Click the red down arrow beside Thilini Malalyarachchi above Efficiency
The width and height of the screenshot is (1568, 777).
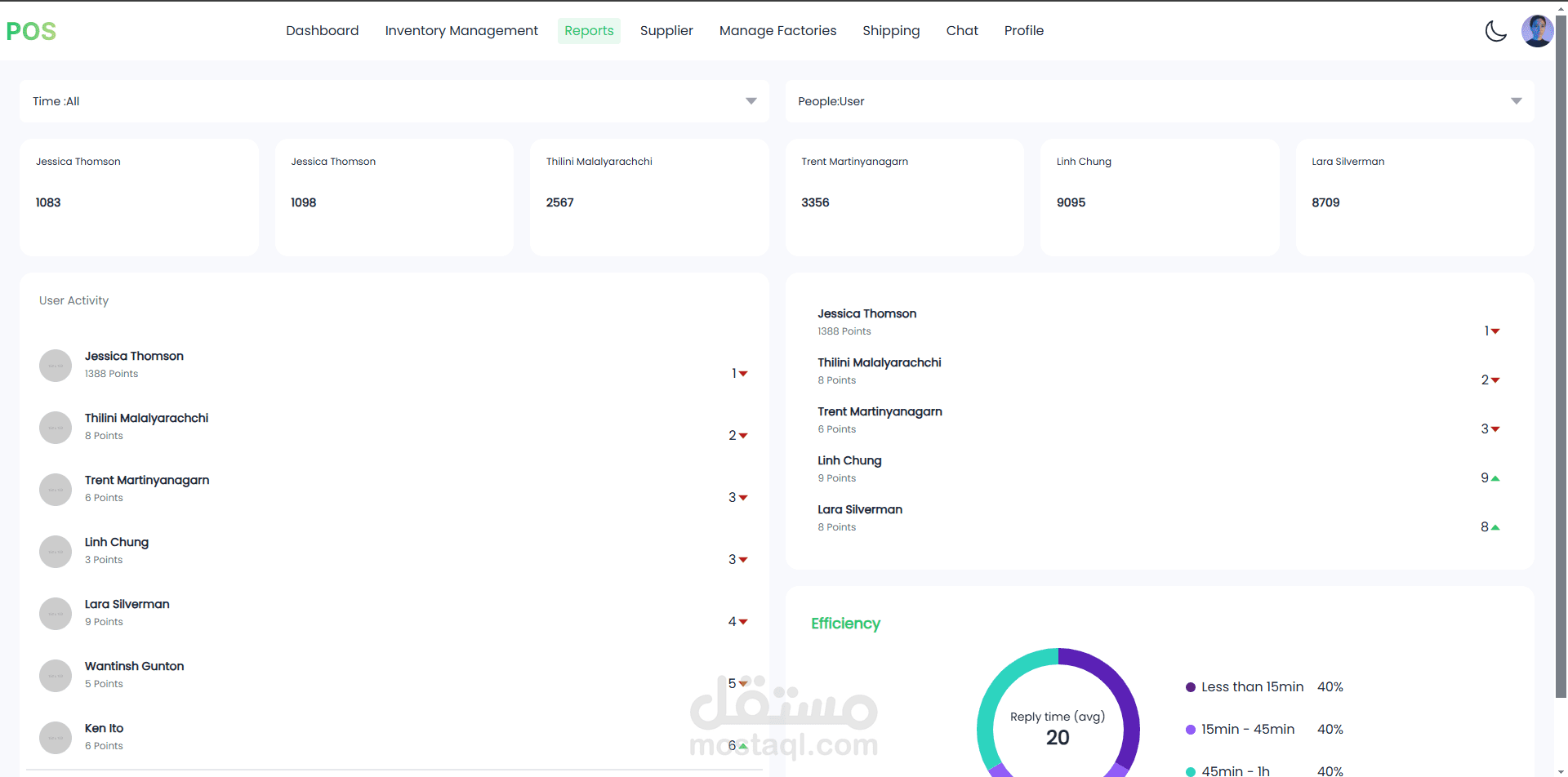point(1495,380)
